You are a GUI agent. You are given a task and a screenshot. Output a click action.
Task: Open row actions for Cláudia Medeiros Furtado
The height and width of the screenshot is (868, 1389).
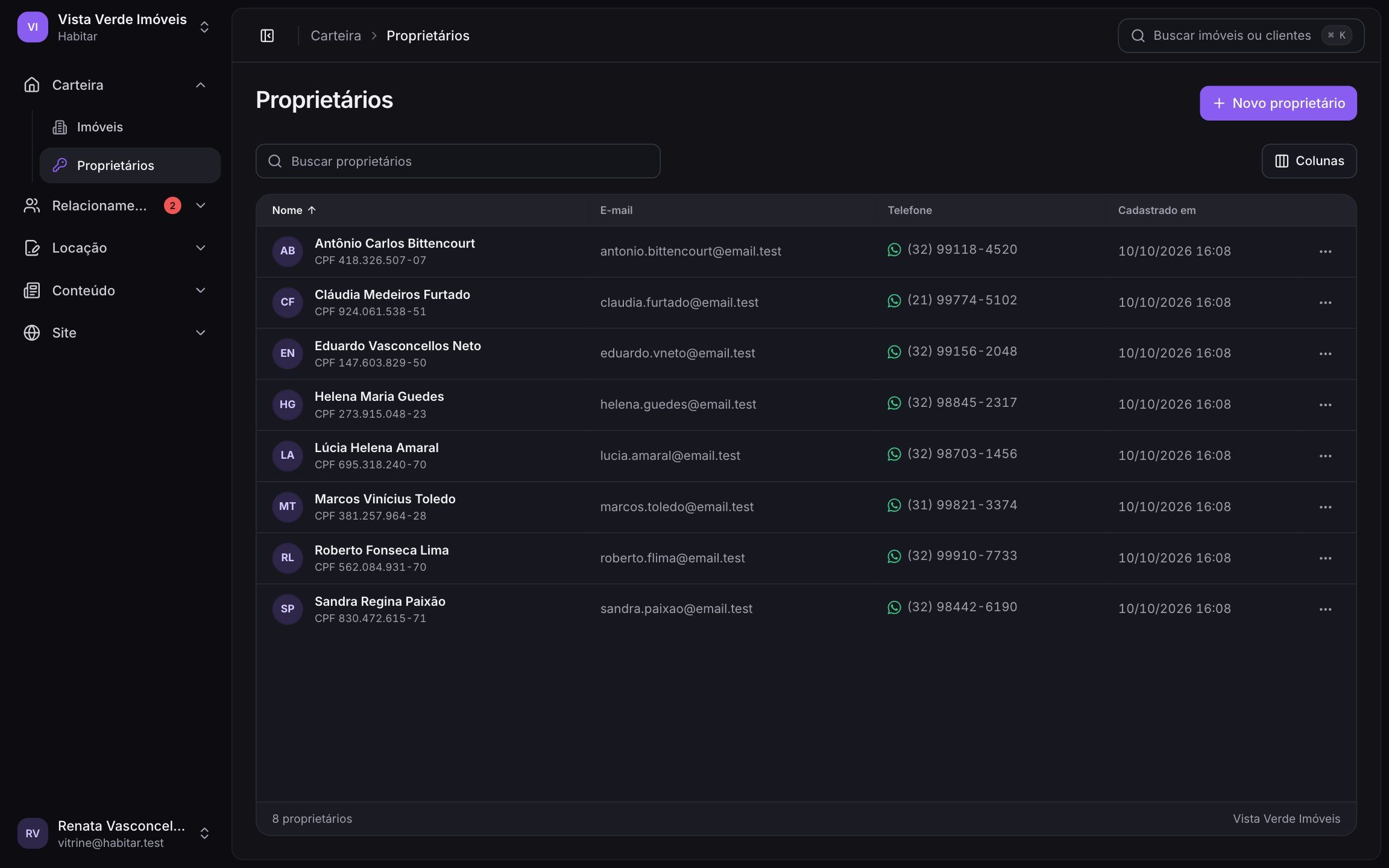click(x=1325, y=303)
